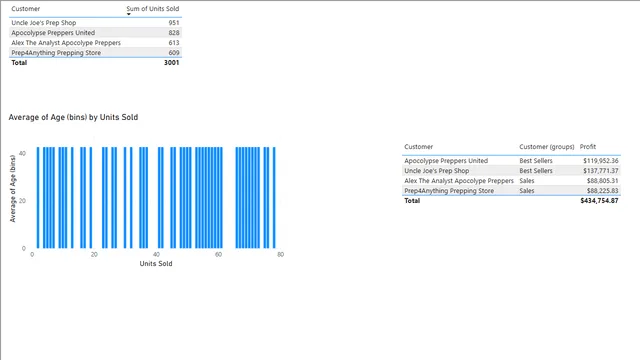Click the Best Sellers group for Uncle Joe's Prep Shop
This screenshot has height=360, width=640.
tap(536, 171)
